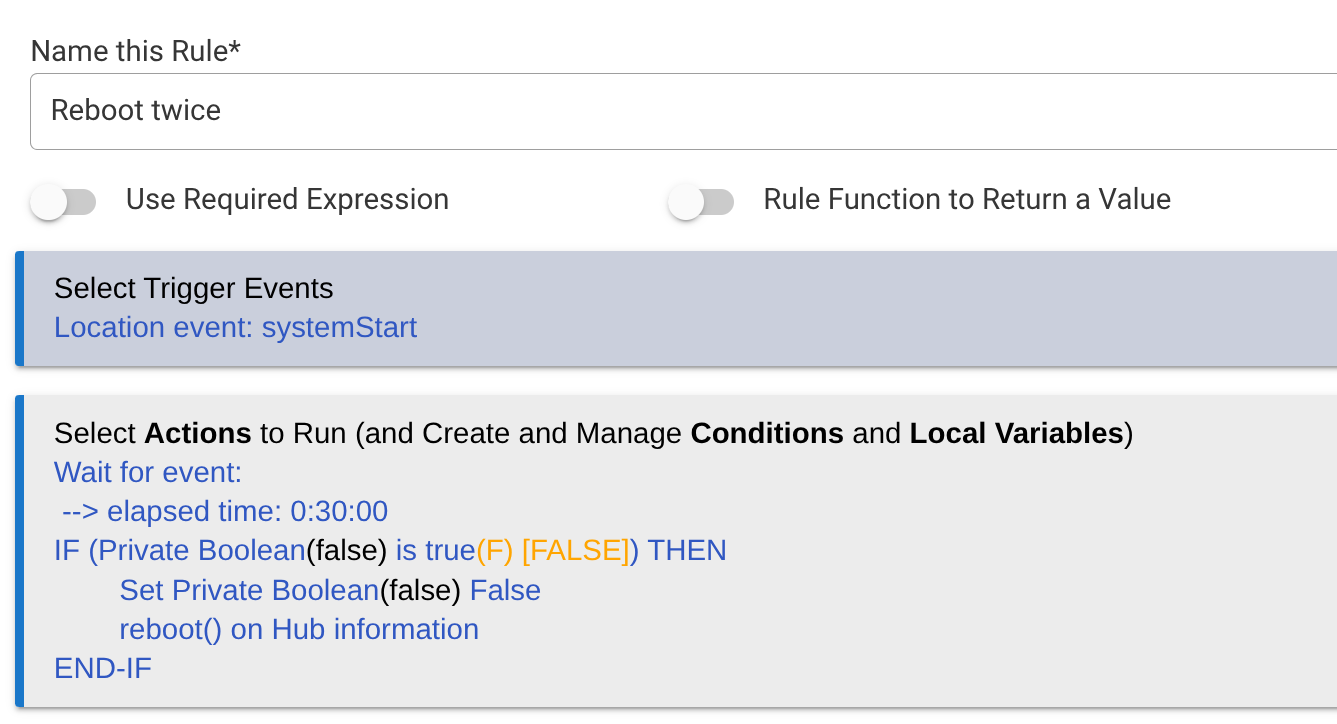Enable Rule Function to Return a Value switch
The image size is (1337, 724).
(x=700, y=202)
